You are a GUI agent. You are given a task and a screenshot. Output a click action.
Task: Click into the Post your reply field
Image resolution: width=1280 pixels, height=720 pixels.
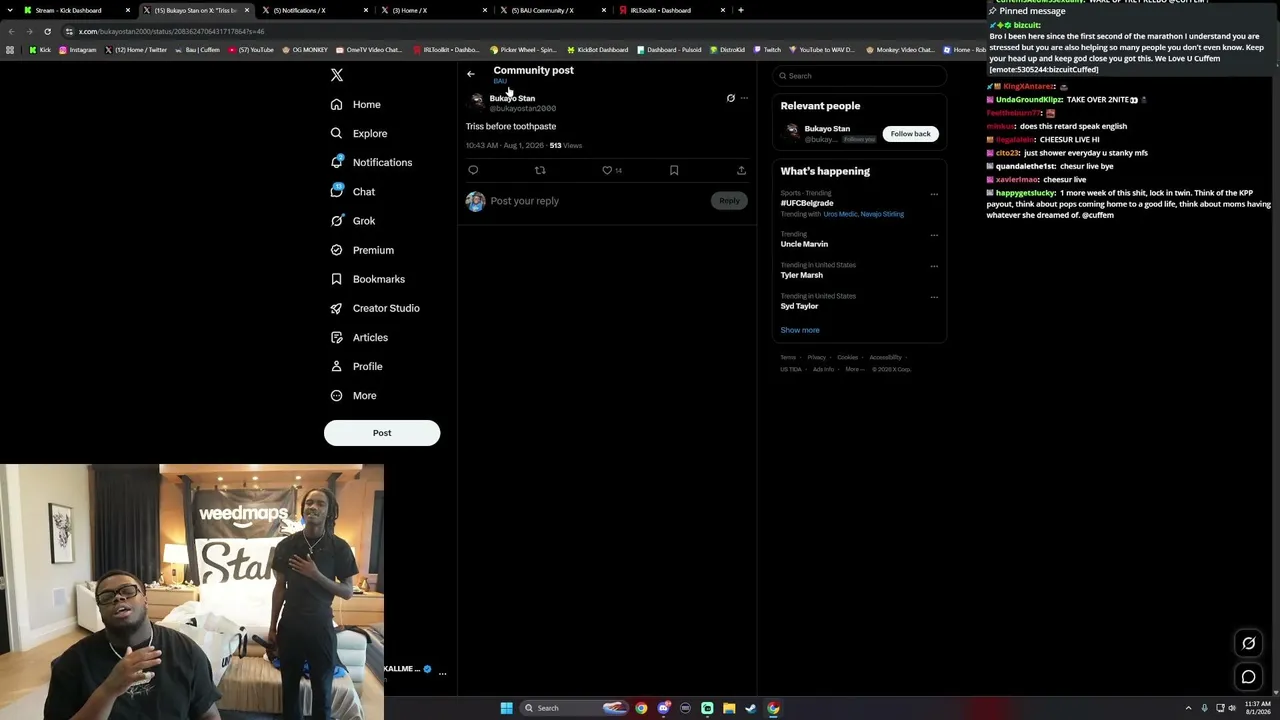pyautogui.click(x=598, y=201)
